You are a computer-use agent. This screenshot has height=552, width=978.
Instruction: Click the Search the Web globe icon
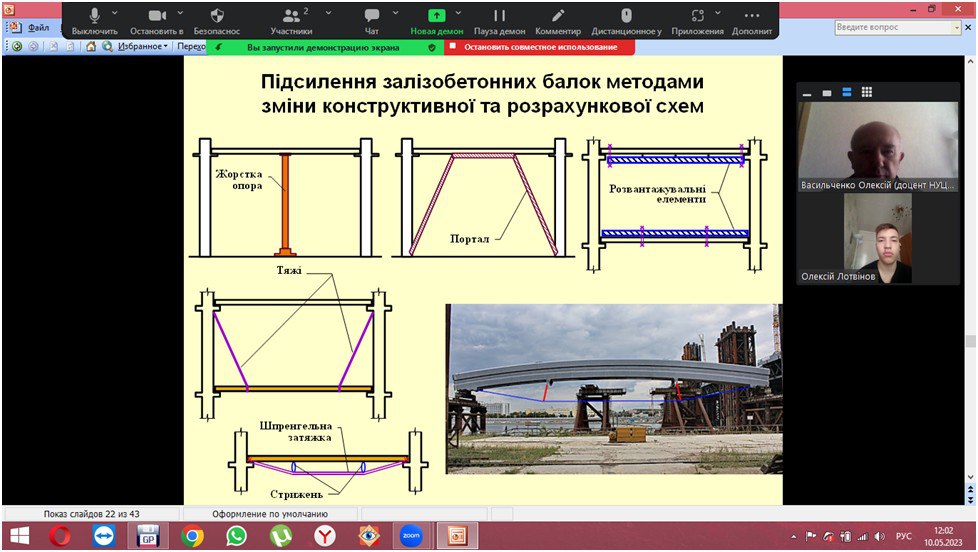pos(107,46)
